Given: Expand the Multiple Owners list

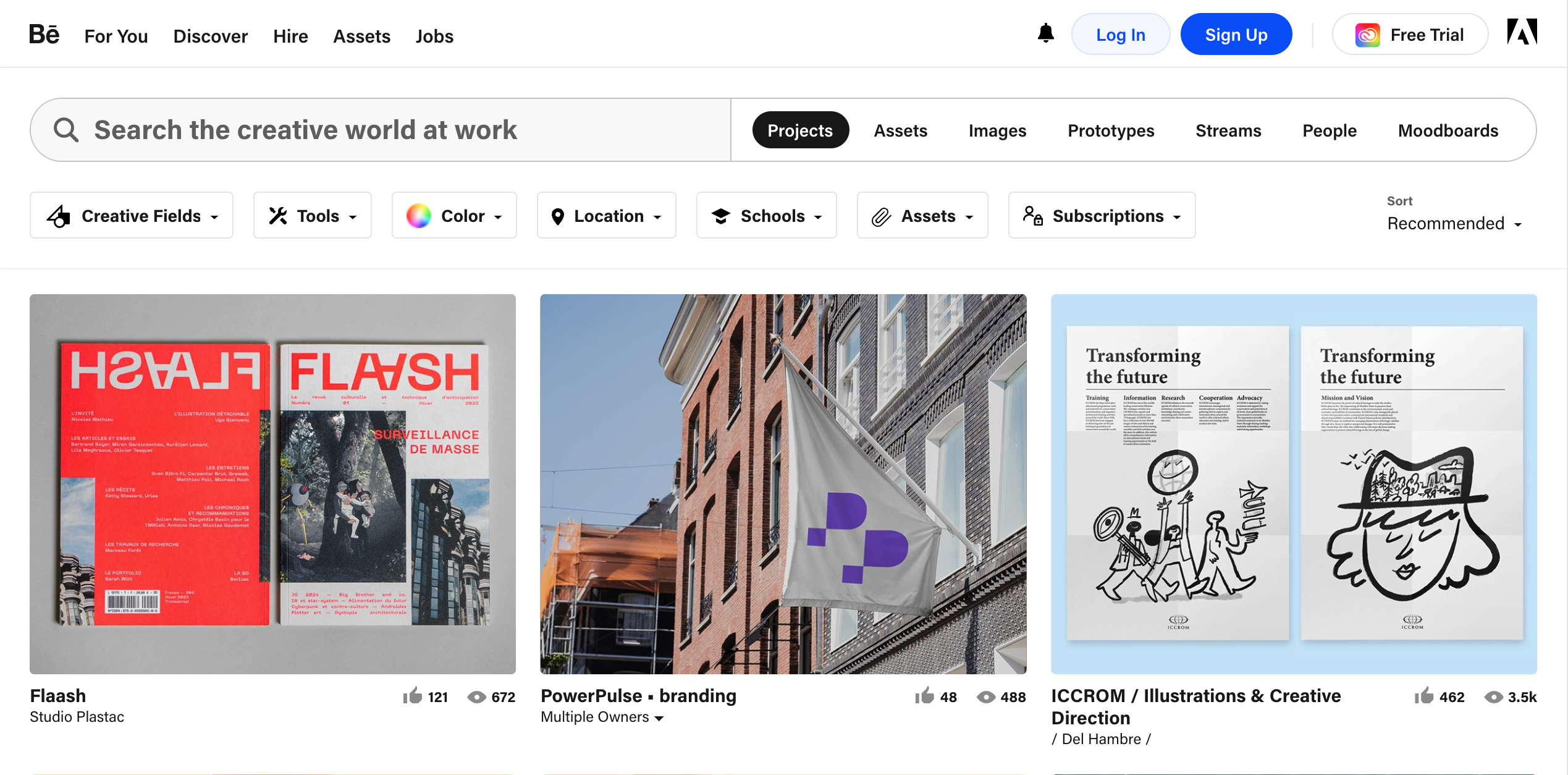Looking at the screenshot, I should pos(602,717).
